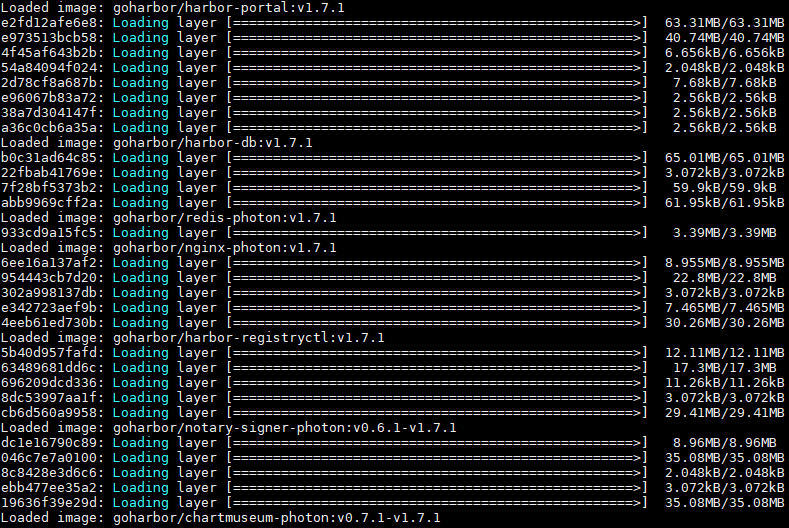The height and width of the screenshot is (528, 789).
Task: Click layer ID 54a84094f024
Action: tap(49, 68)
